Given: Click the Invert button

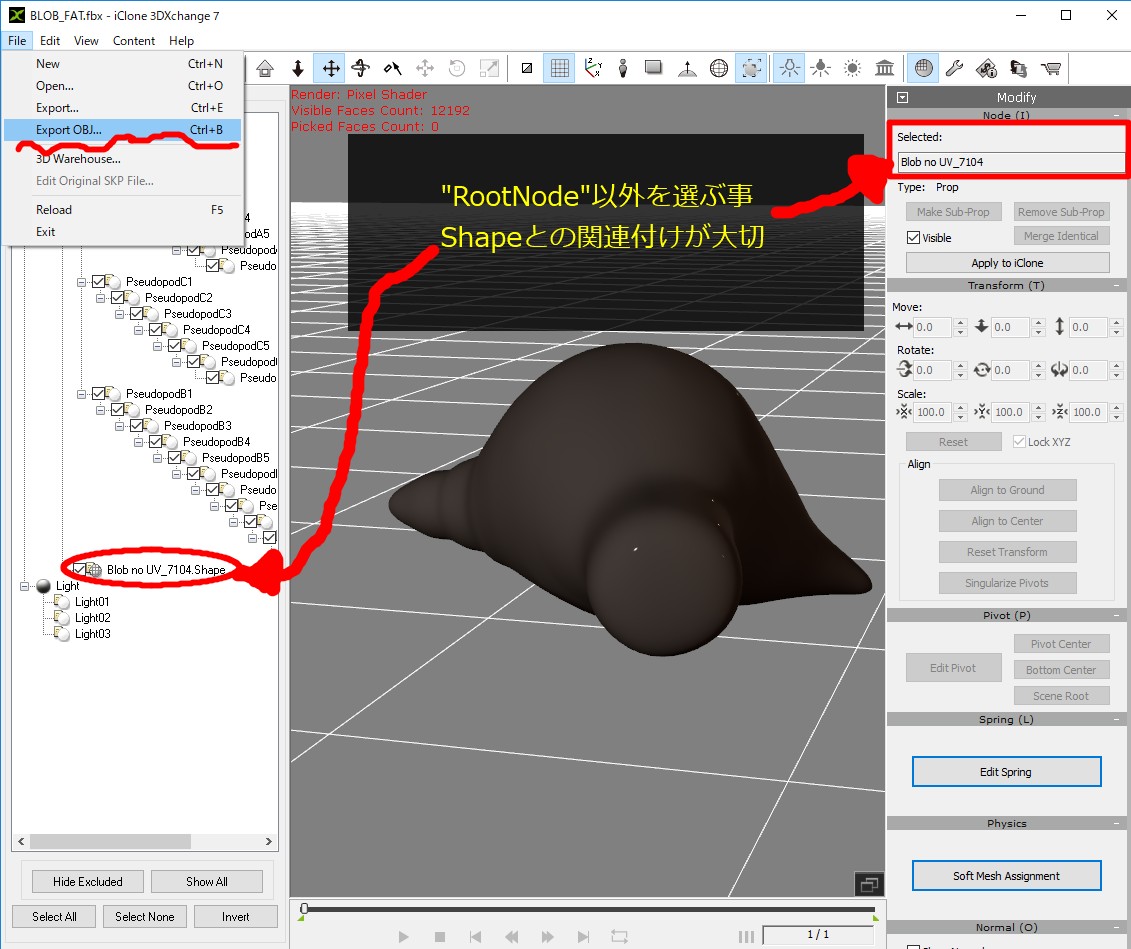Looking at the screenshot, I should tap(235, 917).
